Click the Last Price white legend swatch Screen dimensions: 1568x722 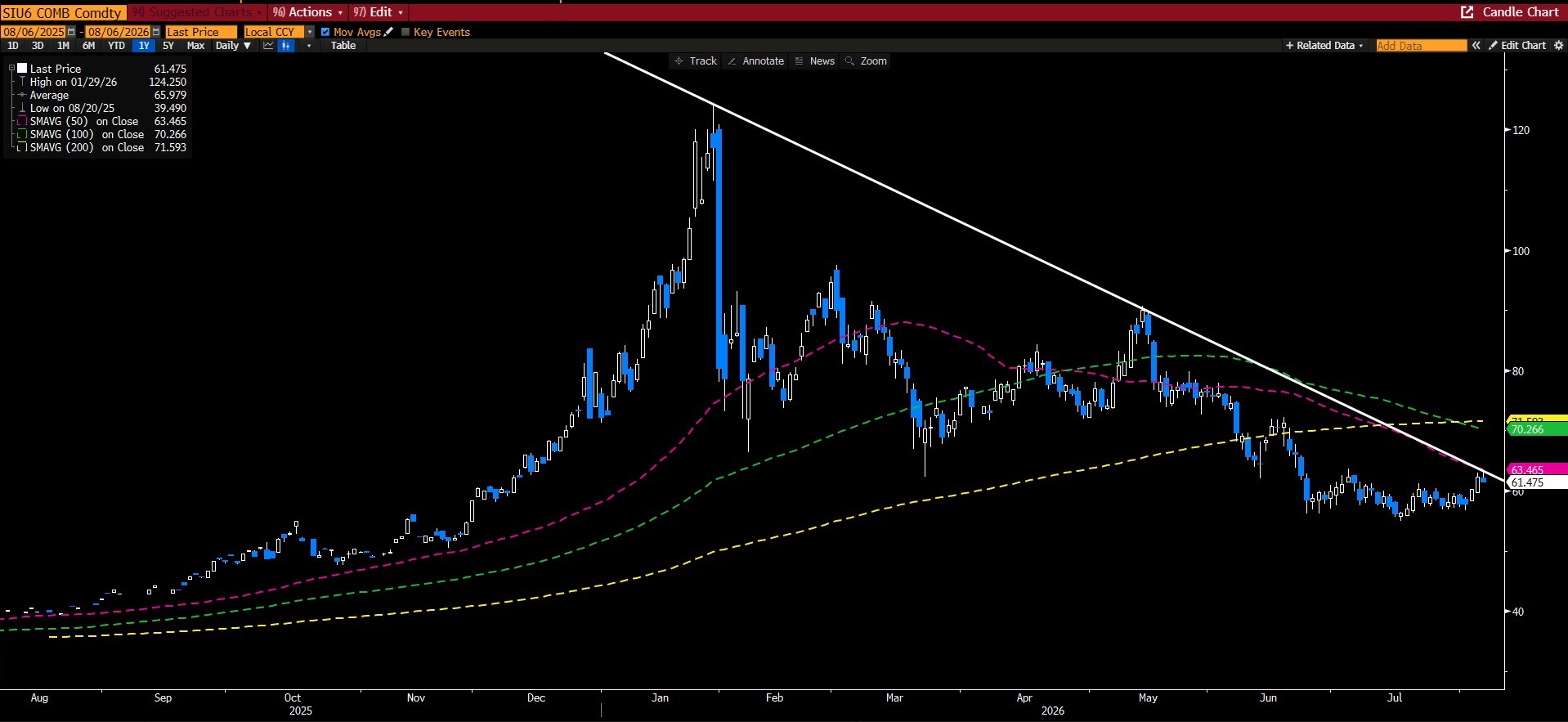pos(22,69)
